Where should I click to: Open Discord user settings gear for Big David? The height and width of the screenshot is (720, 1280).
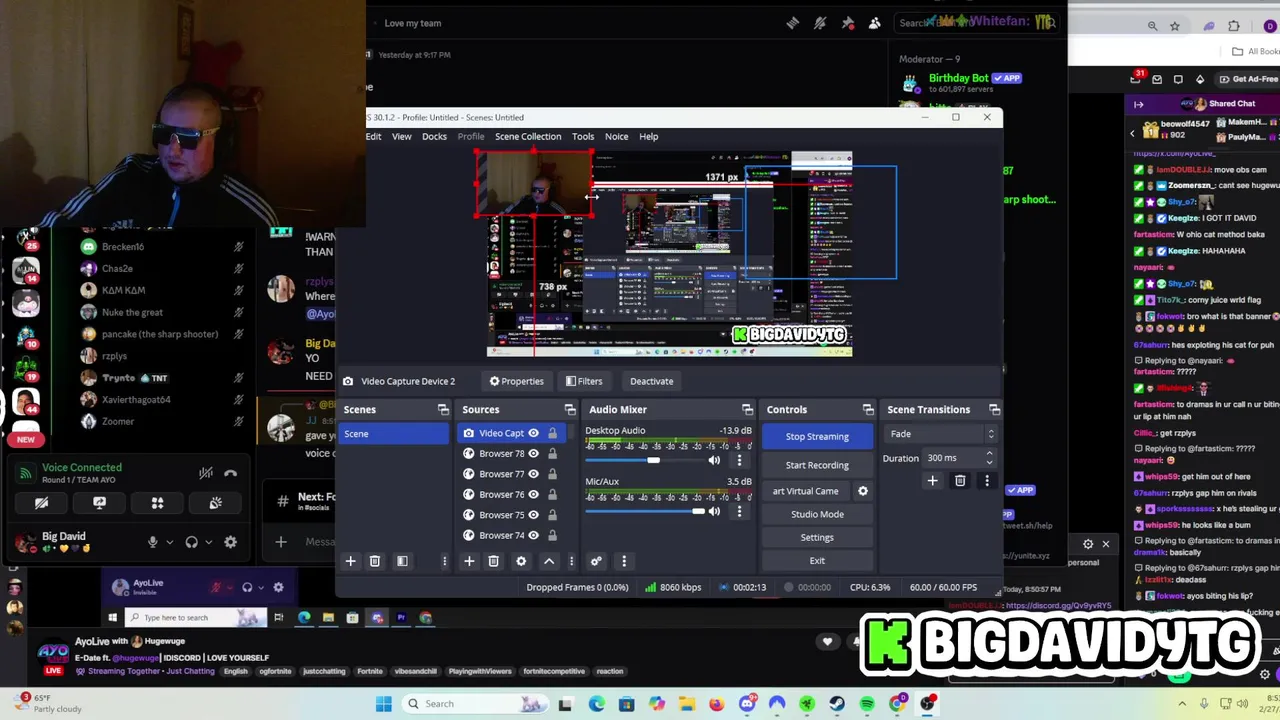(x=230, y=542)
